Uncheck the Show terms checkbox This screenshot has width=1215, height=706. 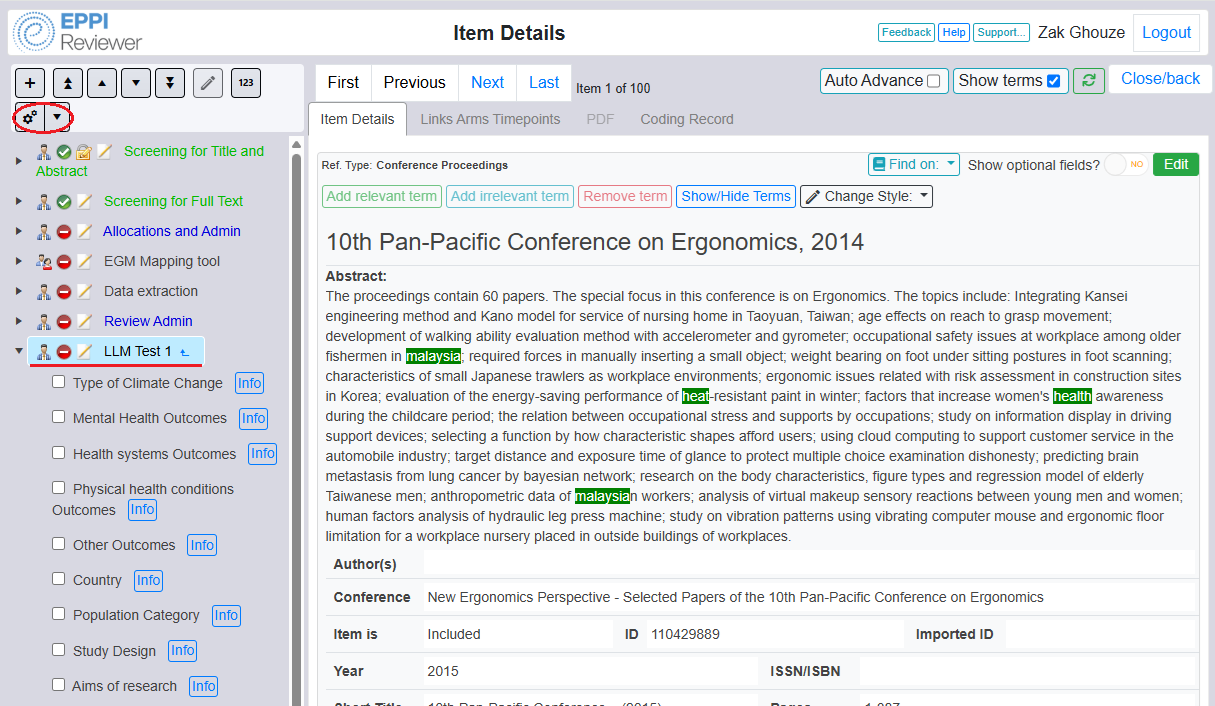coord(1053,81)
